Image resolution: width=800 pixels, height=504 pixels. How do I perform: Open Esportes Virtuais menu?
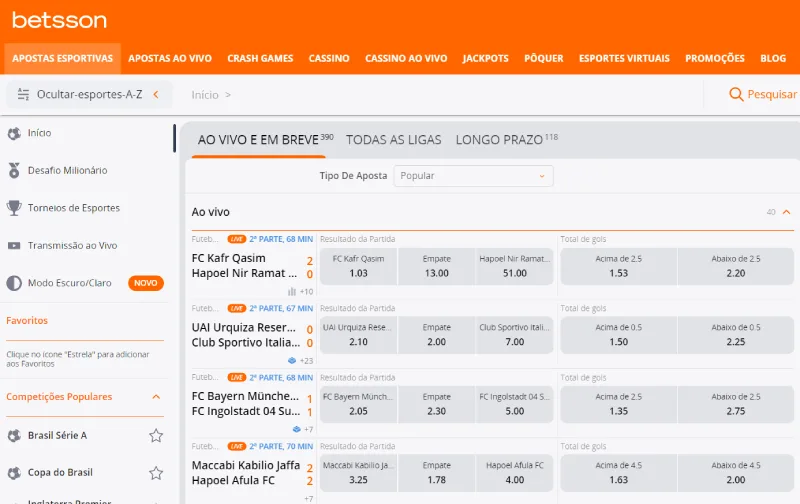624,59
